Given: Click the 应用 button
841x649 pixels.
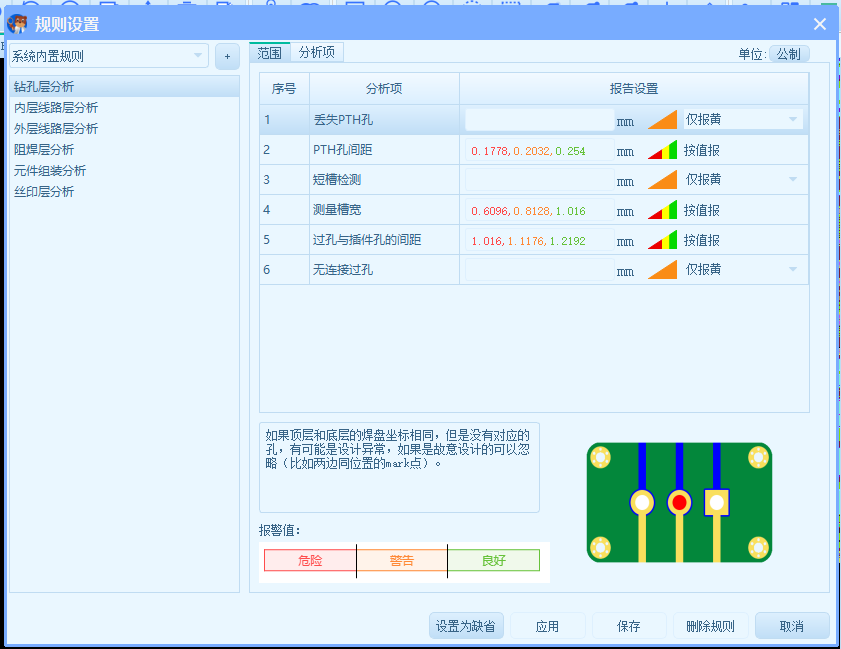Looking at the screenshot, I should tap(548, 626).
